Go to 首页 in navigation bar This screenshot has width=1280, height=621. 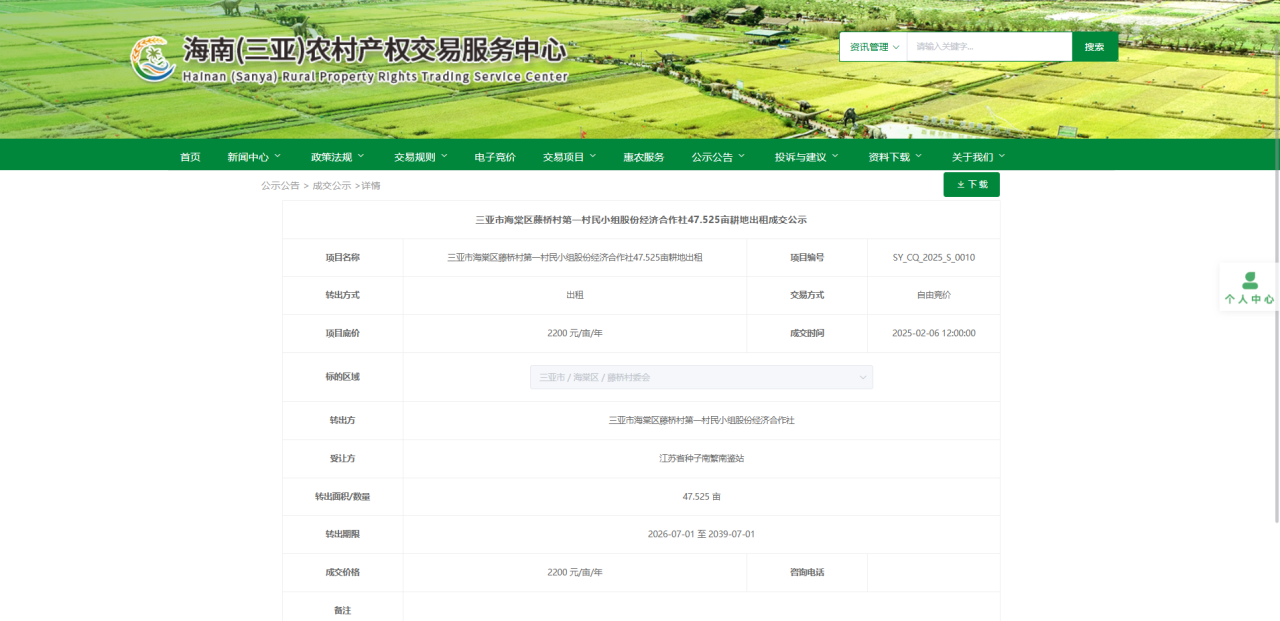pos(190,157)
